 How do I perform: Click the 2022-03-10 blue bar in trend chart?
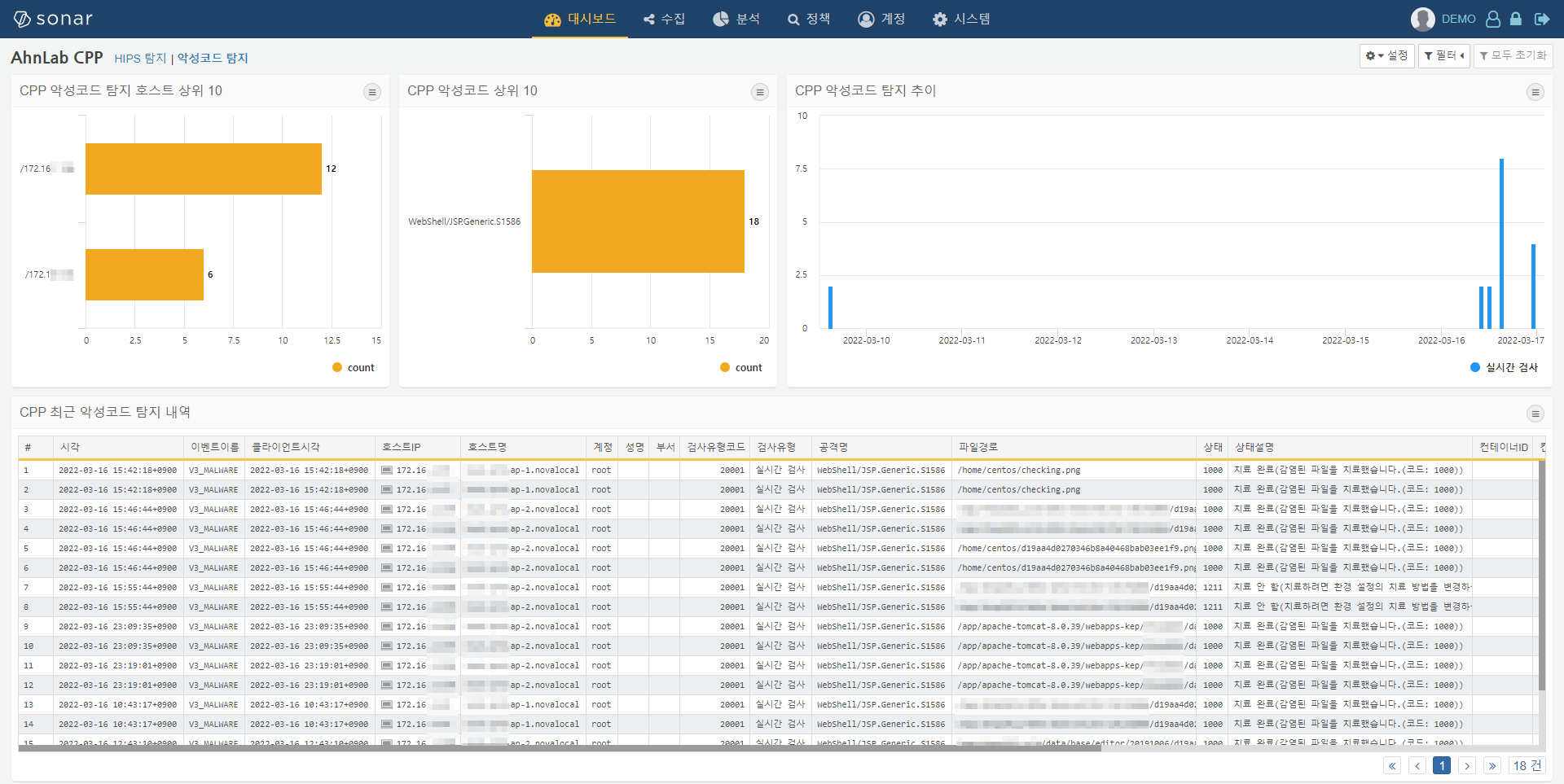(830, 307)
